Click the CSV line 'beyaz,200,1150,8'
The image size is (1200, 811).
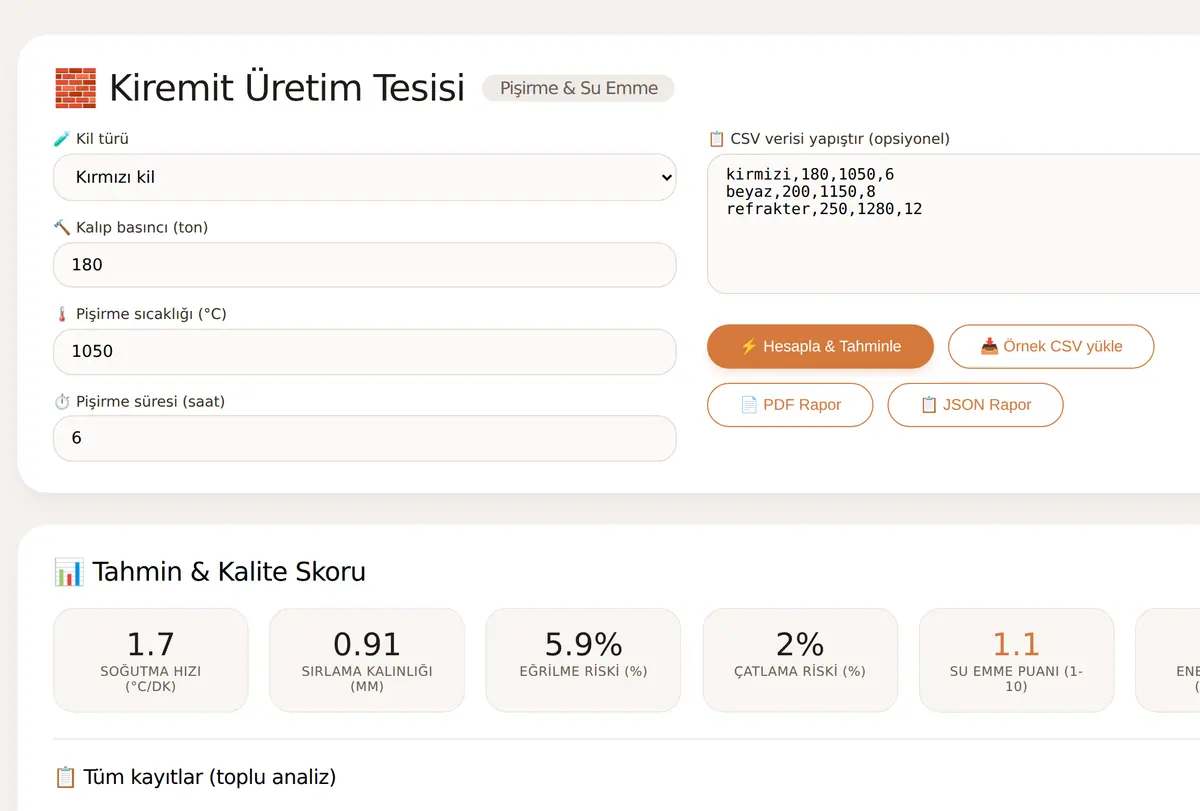(x=801, y=191)
